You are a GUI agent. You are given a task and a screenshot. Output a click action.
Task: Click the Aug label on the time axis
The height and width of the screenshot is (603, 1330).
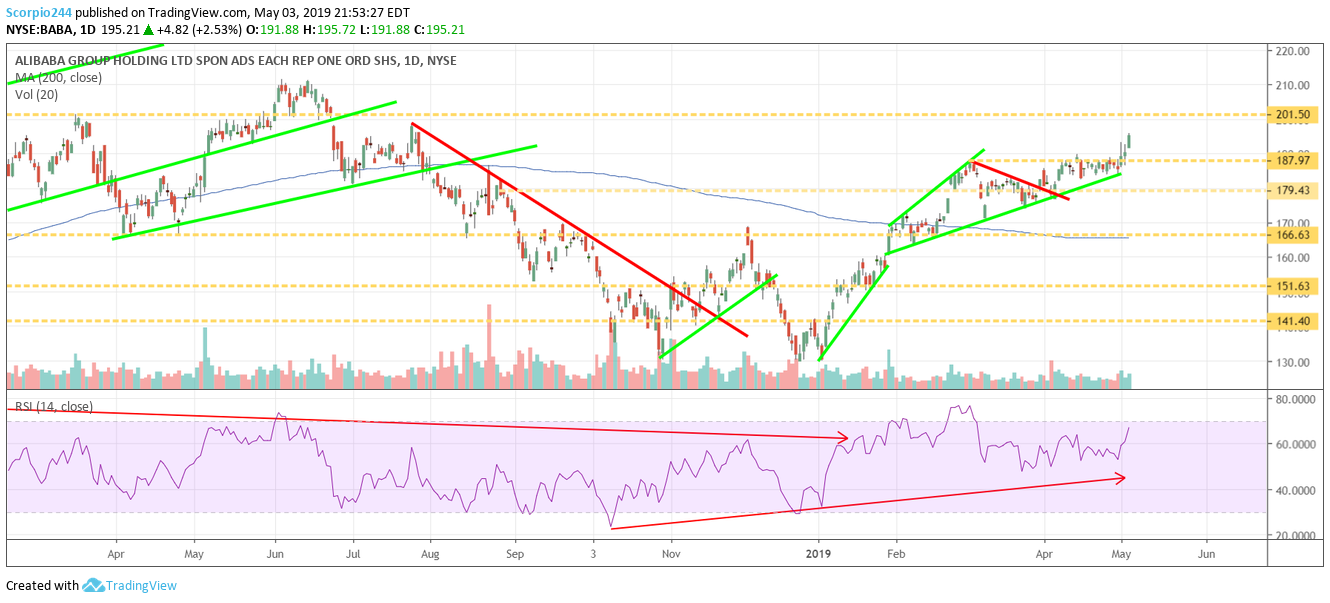click(431, 552)
